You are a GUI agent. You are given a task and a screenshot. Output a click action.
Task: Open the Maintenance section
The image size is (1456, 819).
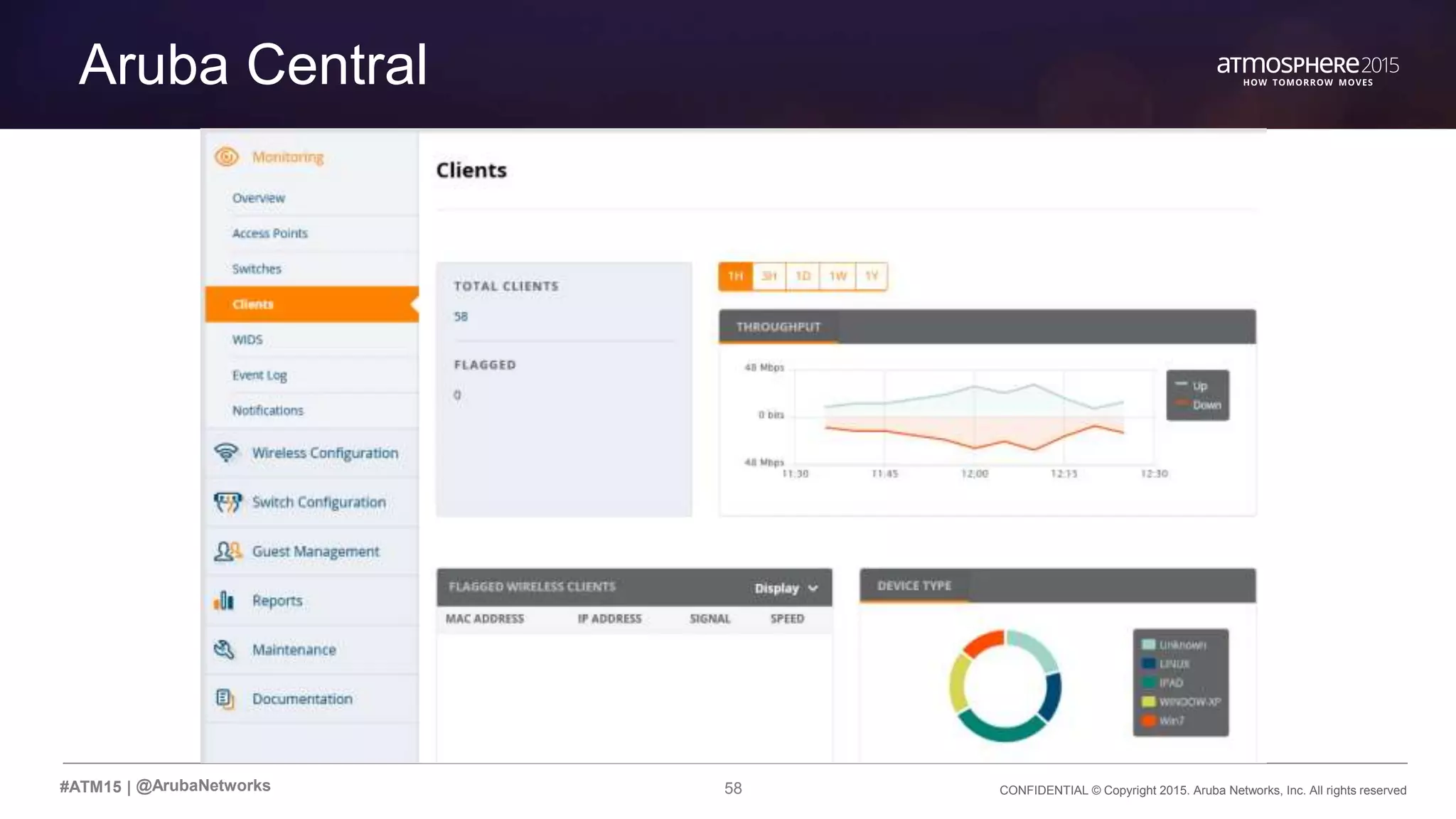294,650
